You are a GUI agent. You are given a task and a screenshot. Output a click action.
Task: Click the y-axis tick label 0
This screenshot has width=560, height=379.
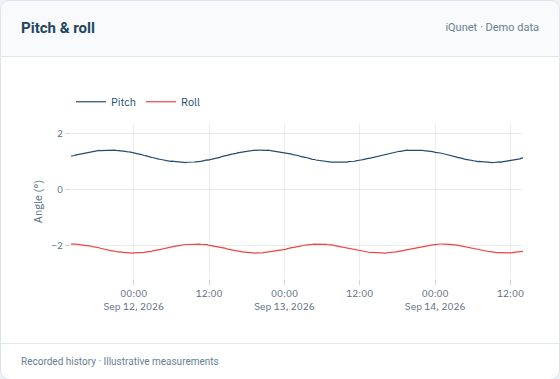[x=60, y=190]
